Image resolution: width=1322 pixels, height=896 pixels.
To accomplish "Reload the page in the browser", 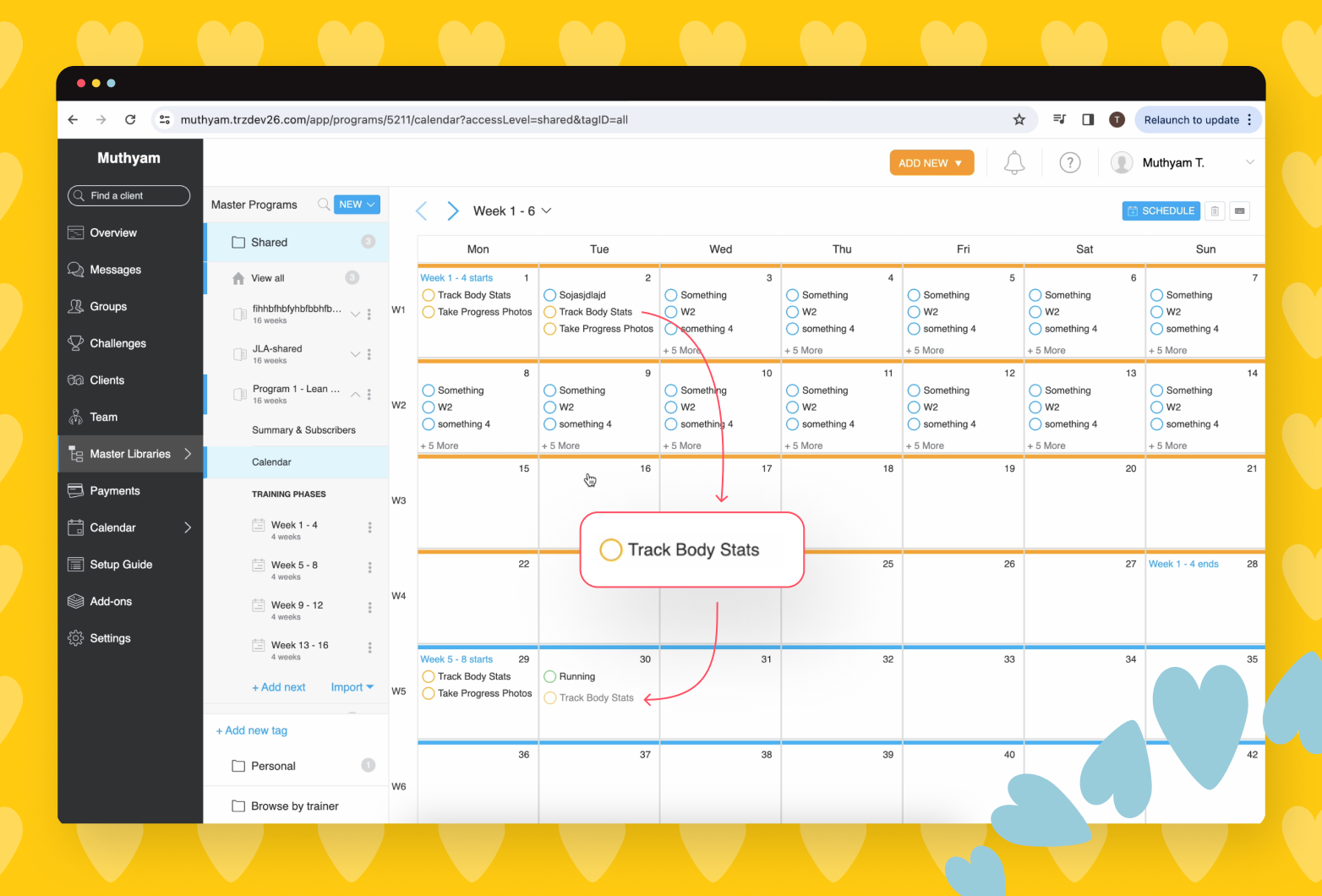I will [130, 120].
